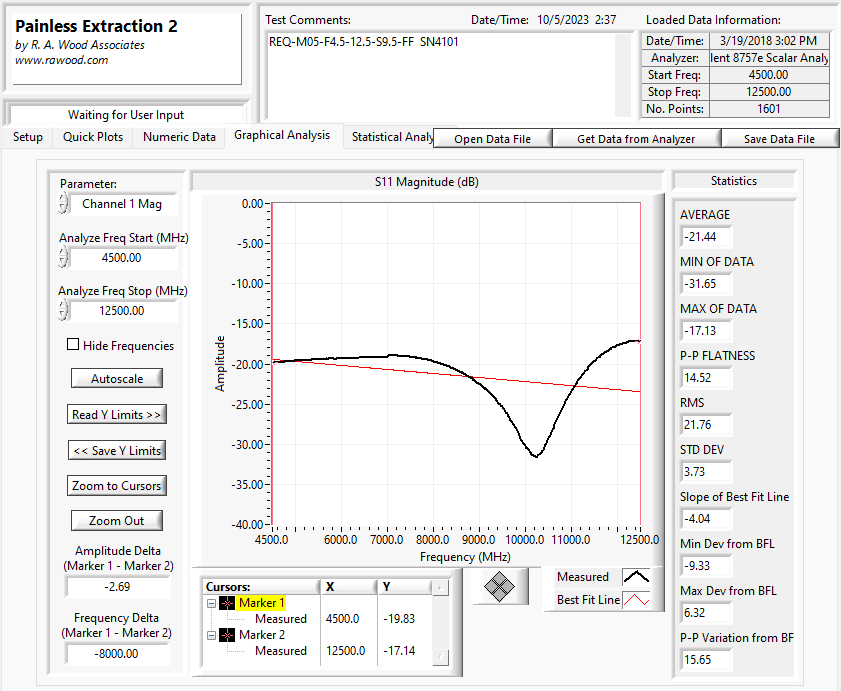This screenshot has width=841, height=691.
Task: Click the -40.00 bottom Y-axis label
Action: coord(247,524)
